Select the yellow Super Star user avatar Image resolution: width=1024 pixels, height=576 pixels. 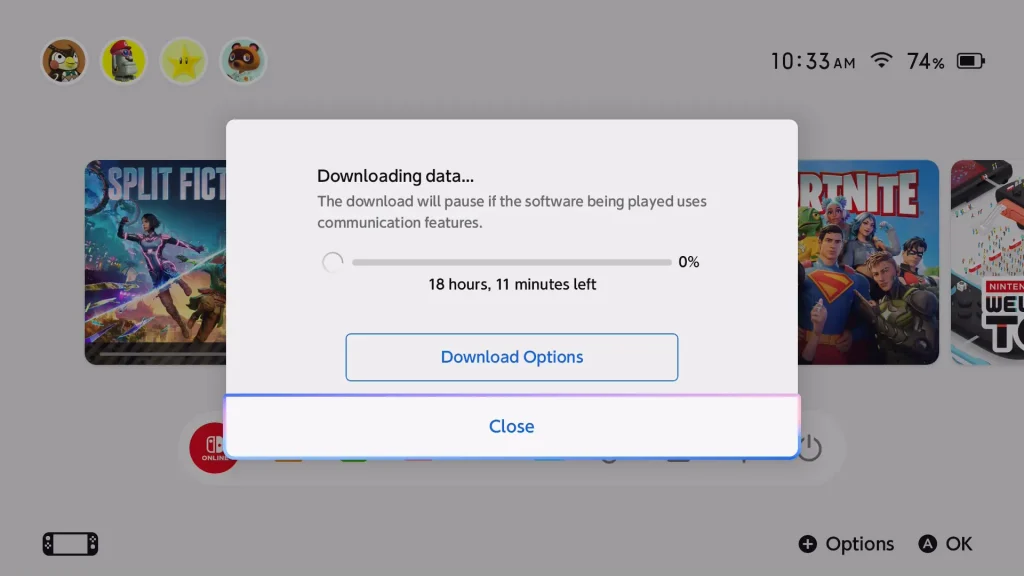click(184, 61)
